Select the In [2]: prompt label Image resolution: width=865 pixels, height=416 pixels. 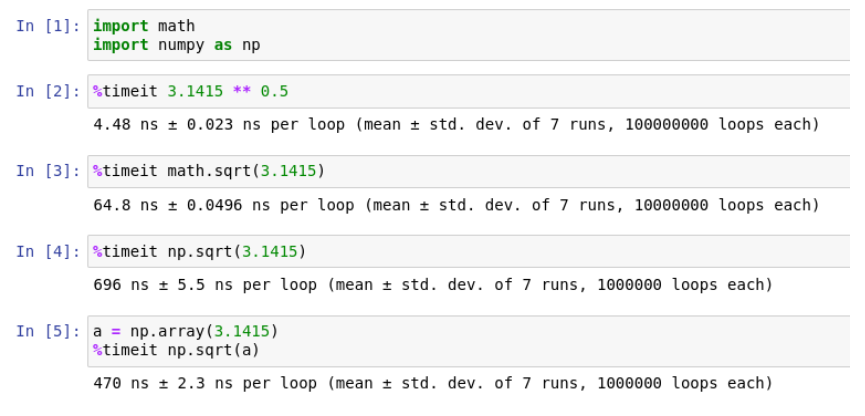[48, 92]
